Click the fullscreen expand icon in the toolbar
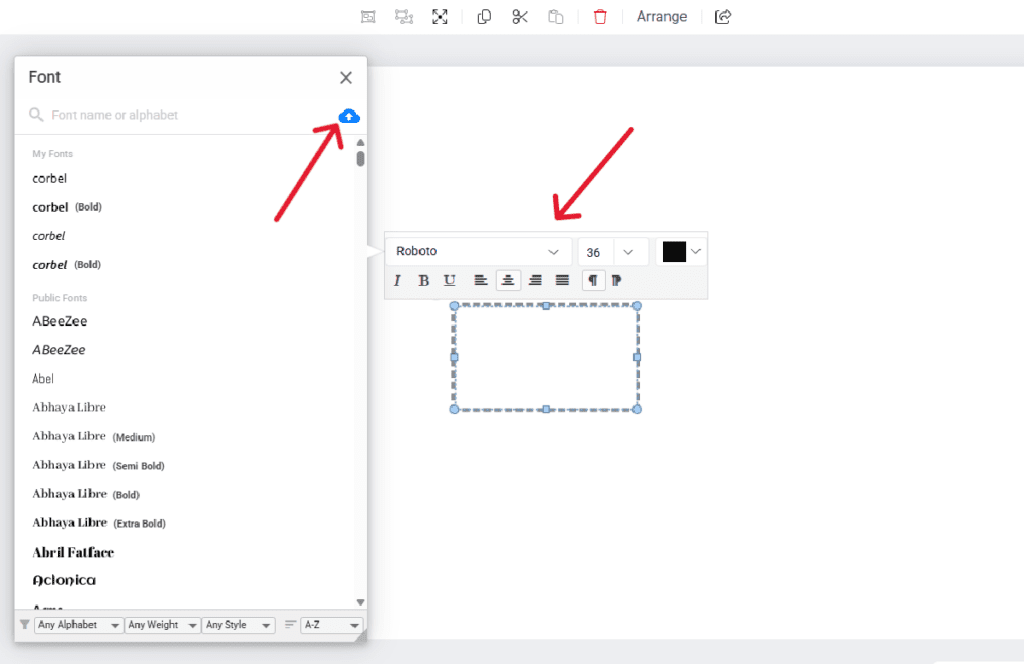This screenshot has width=1024, height=664. coord(440,16)
